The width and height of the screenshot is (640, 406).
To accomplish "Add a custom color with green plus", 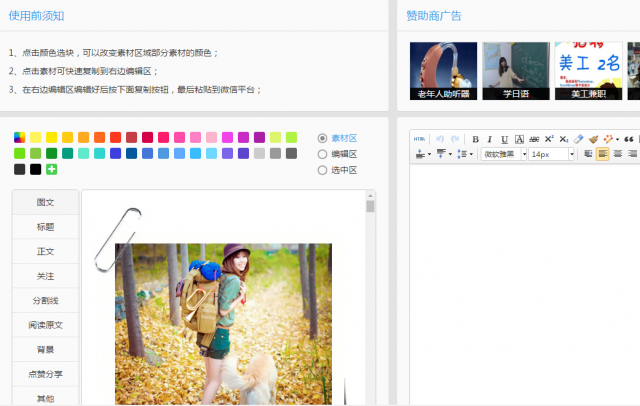I will (51, 169).
